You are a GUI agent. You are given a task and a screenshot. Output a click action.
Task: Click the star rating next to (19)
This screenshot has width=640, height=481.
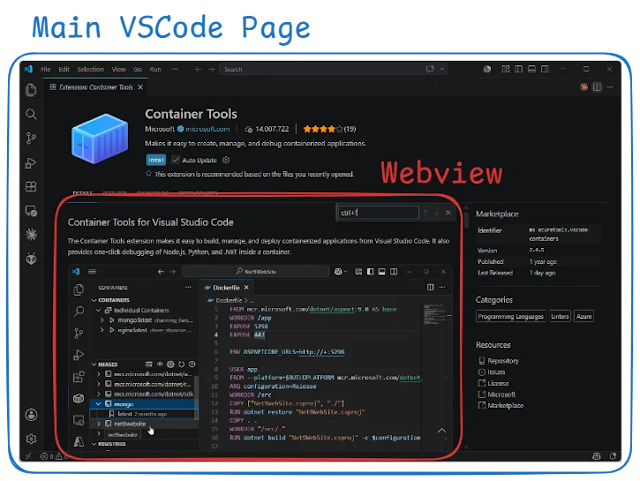click(323, 129)
